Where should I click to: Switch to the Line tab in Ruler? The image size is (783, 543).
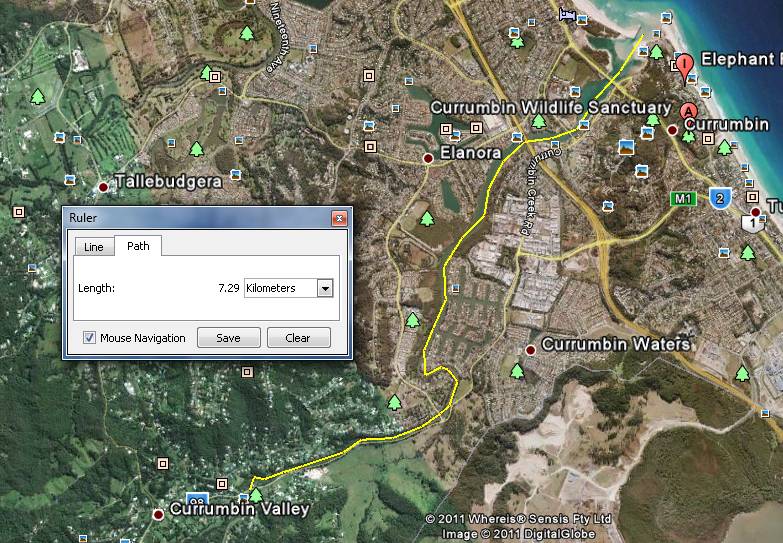click(x=93, y=247)
